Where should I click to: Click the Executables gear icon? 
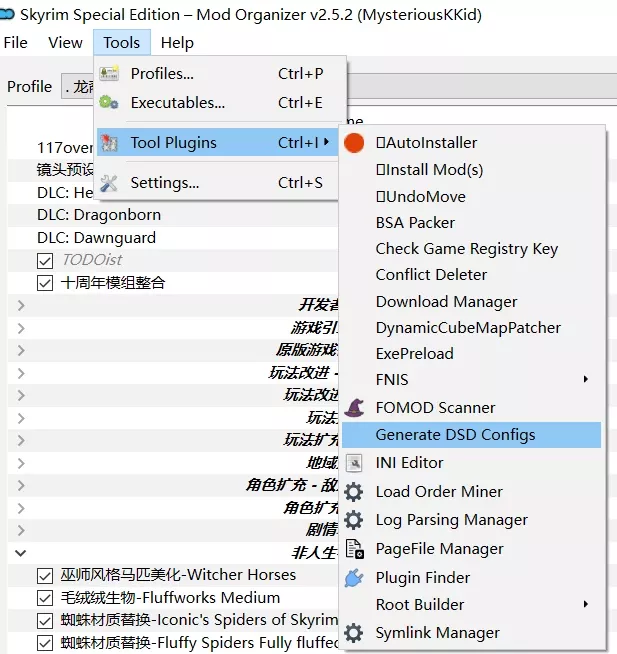click(x=109, y=102)
